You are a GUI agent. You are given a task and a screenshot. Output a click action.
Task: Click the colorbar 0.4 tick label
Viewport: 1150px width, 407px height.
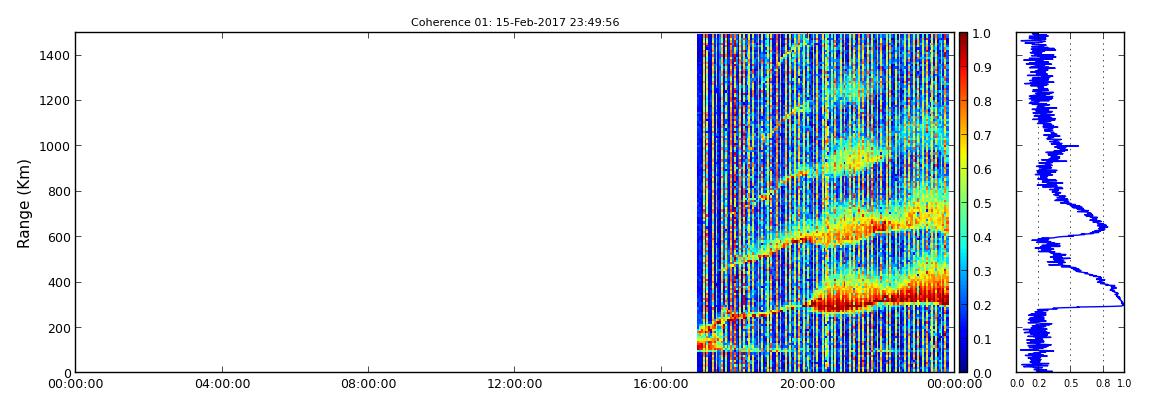[981, 237]
